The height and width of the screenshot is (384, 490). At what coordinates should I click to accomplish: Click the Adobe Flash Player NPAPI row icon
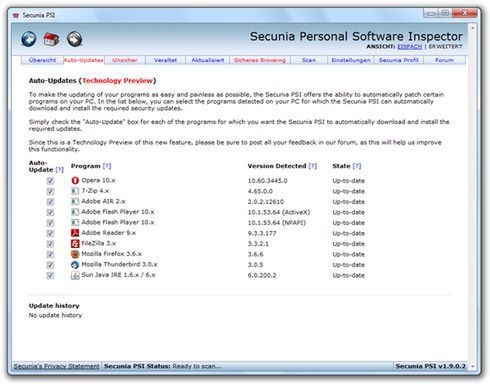point(75,222)
